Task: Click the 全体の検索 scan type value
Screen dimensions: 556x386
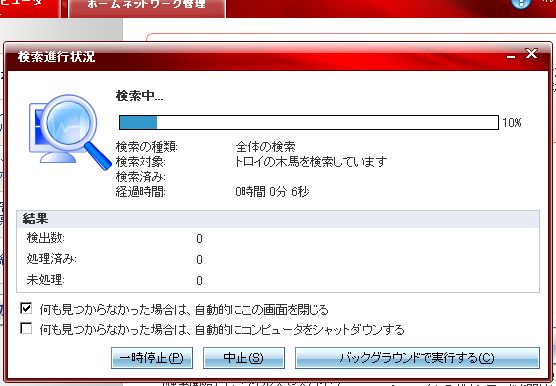Action: 265,146
